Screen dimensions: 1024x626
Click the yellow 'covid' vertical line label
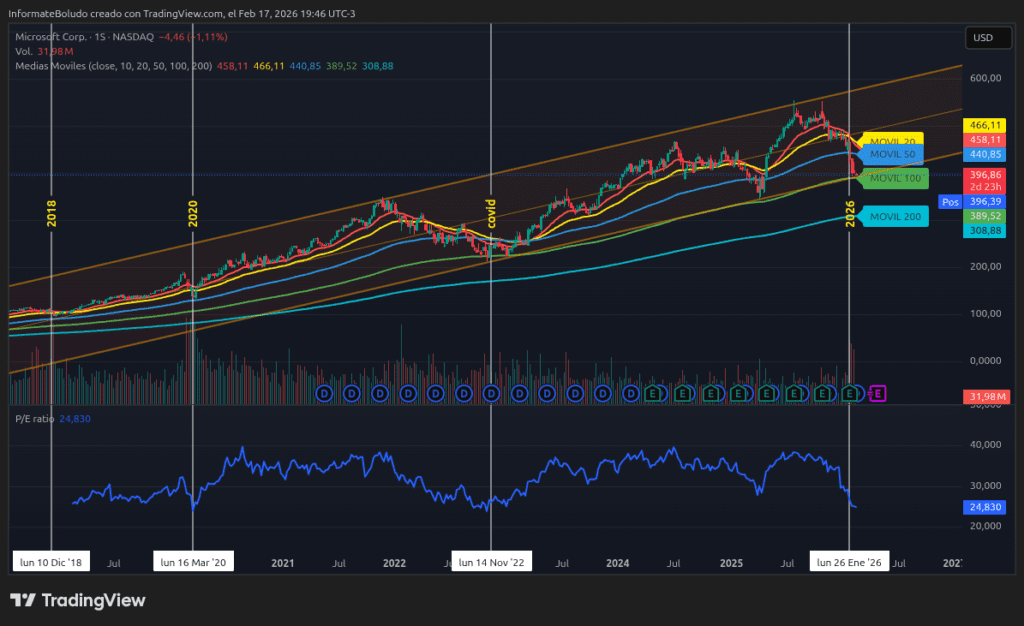pyautogui.click(x=491, y=214)
